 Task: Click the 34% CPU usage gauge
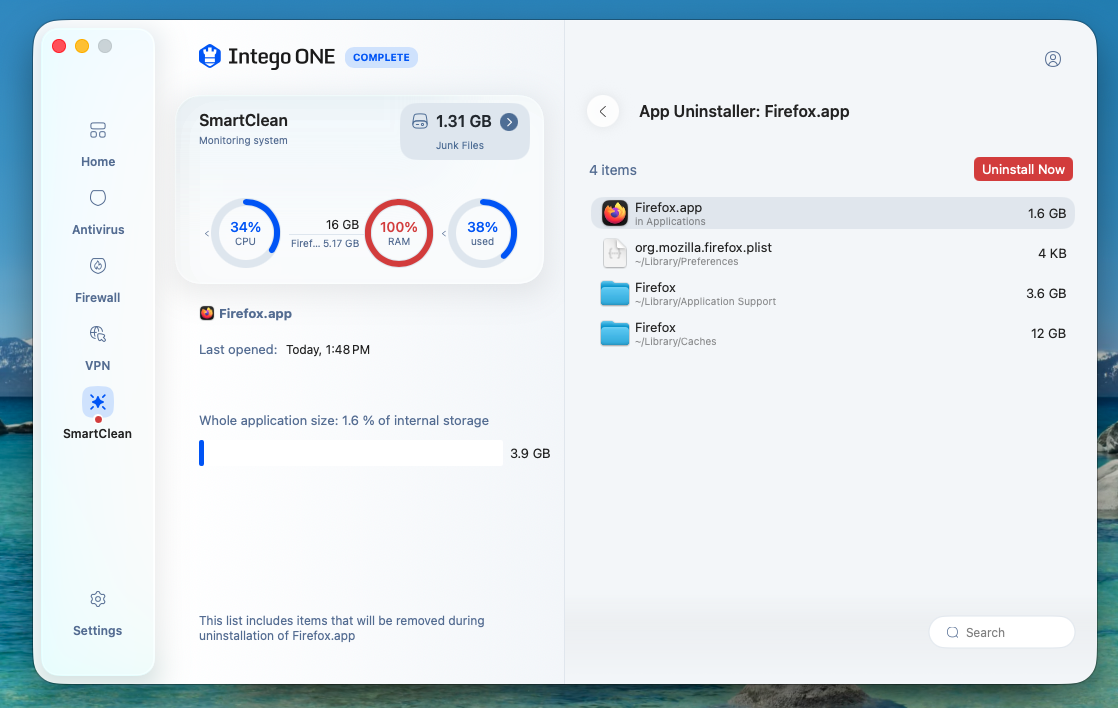point(245,233)
